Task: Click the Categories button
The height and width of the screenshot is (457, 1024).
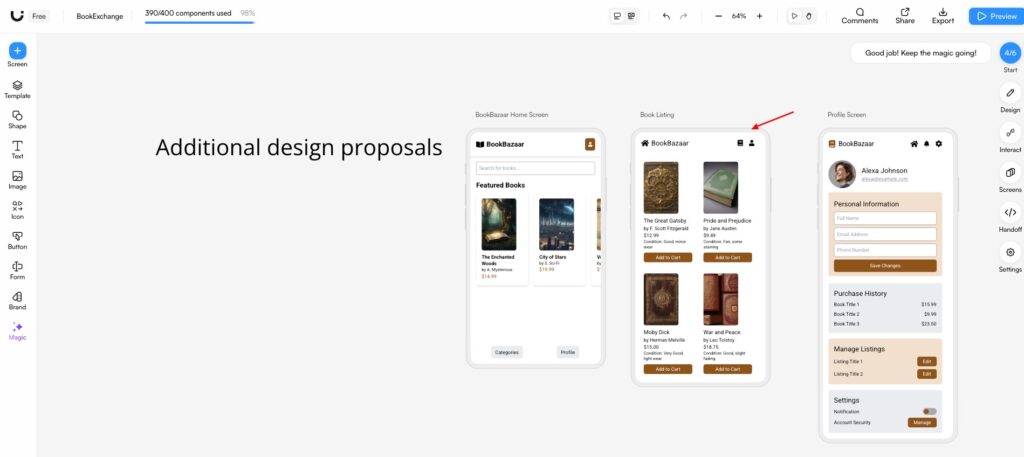Action: coord(507,352)
